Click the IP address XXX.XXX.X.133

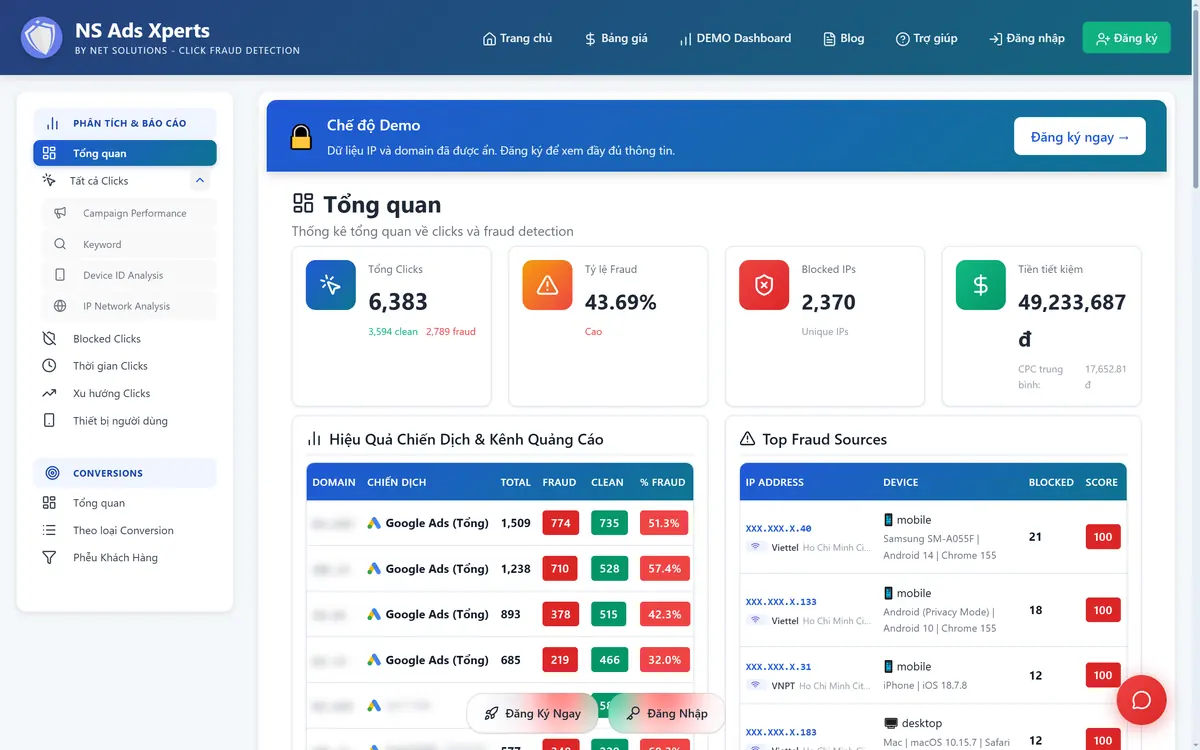781,602
